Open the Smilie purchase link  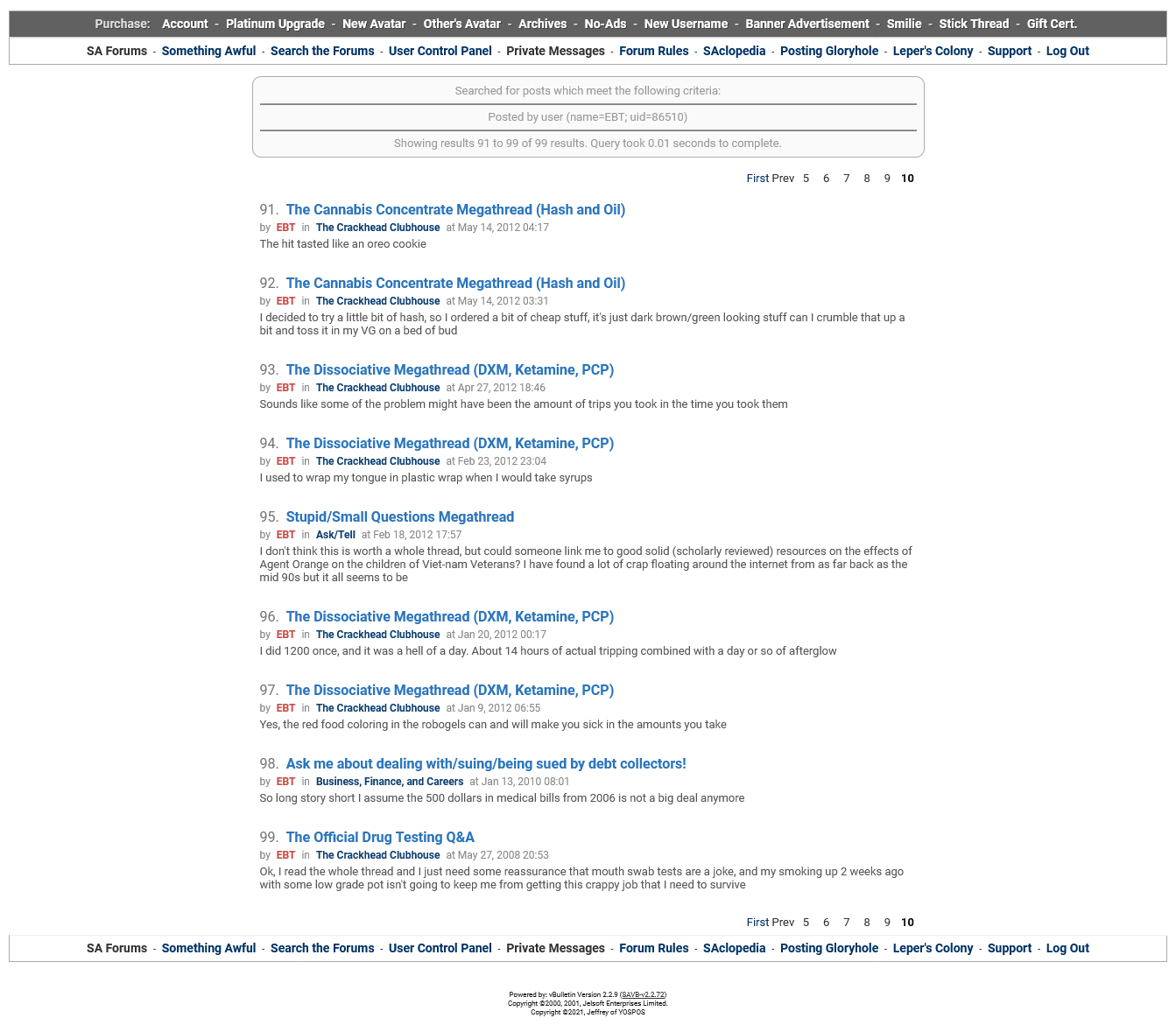(x=904, y=24)
